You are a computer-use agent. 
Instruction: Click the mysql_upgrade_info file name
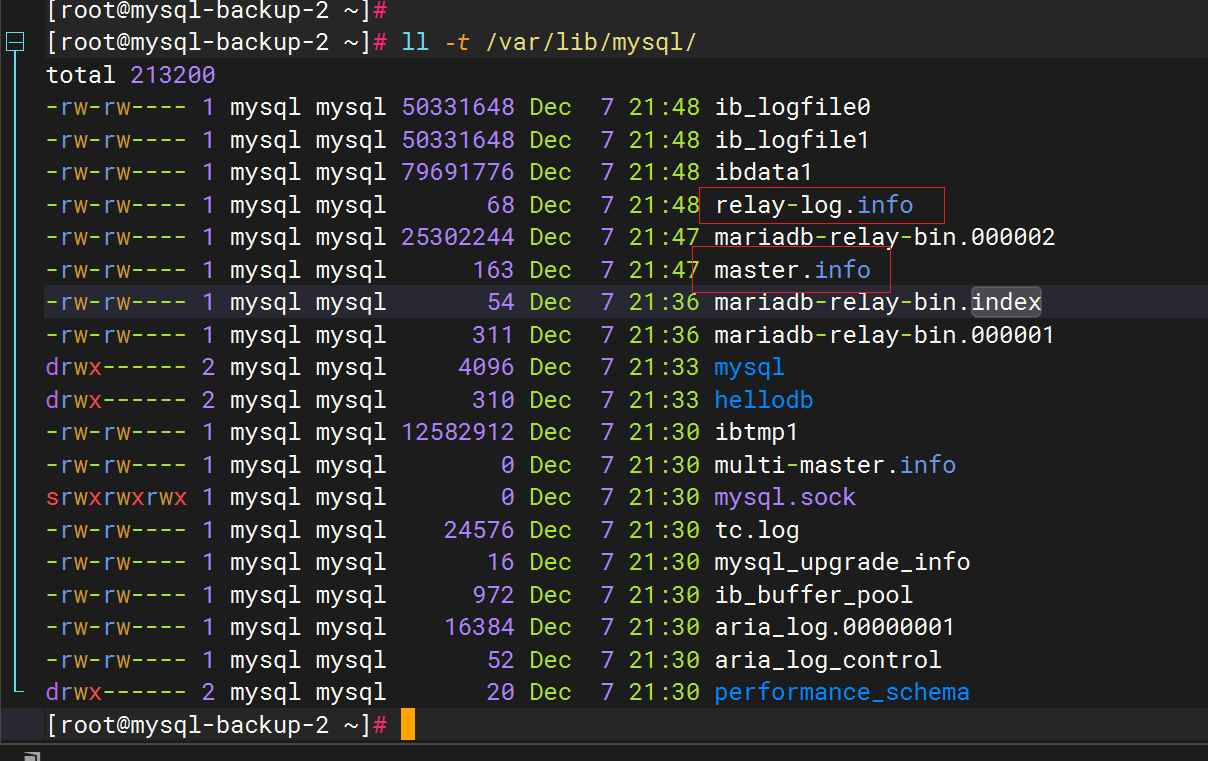tap(842, 562)
